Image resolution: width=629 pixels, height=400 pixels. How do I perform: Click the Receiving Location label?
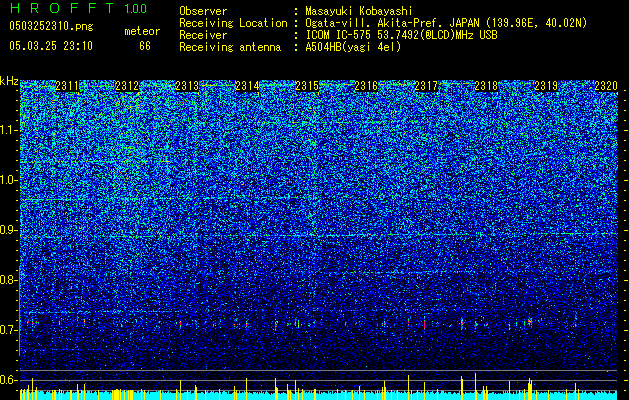233,24
